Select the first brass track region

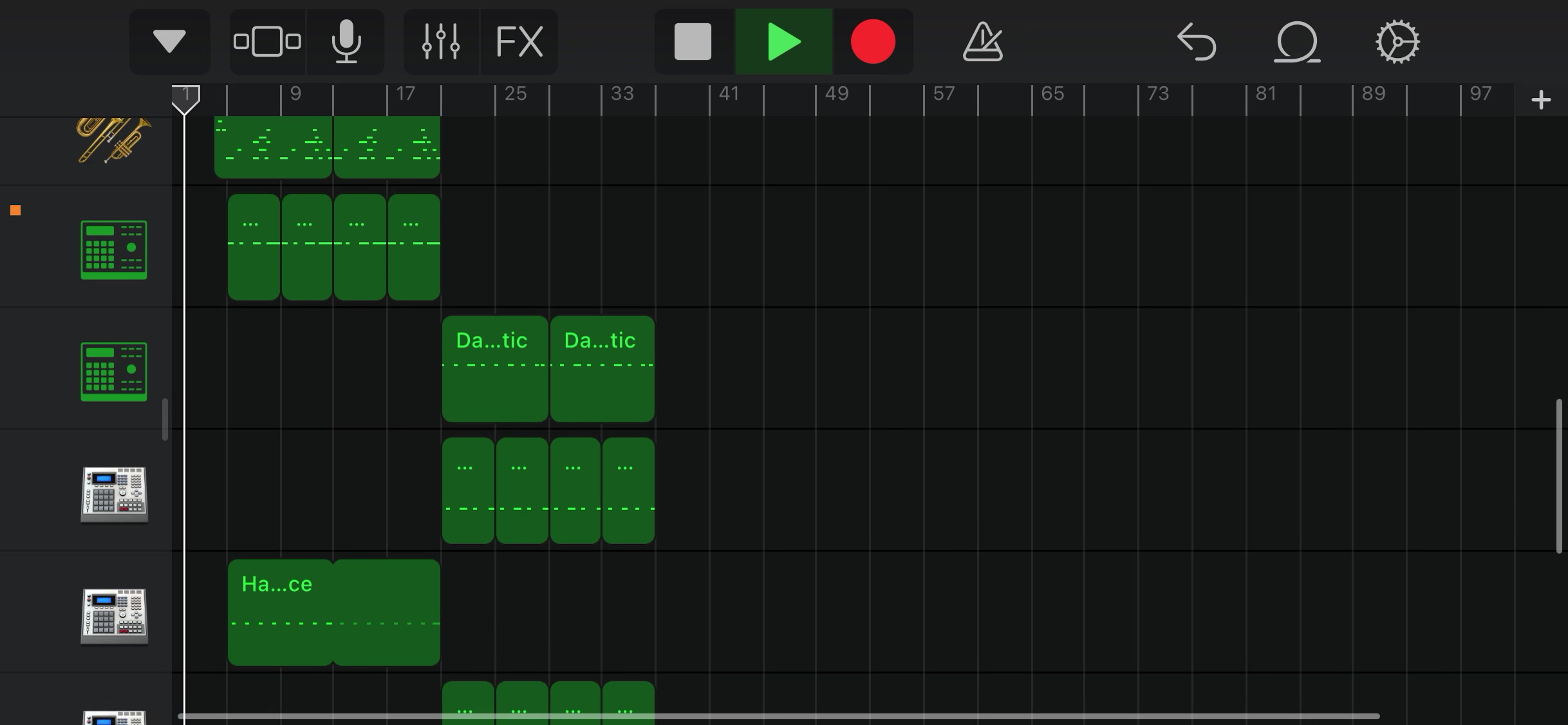274,147
